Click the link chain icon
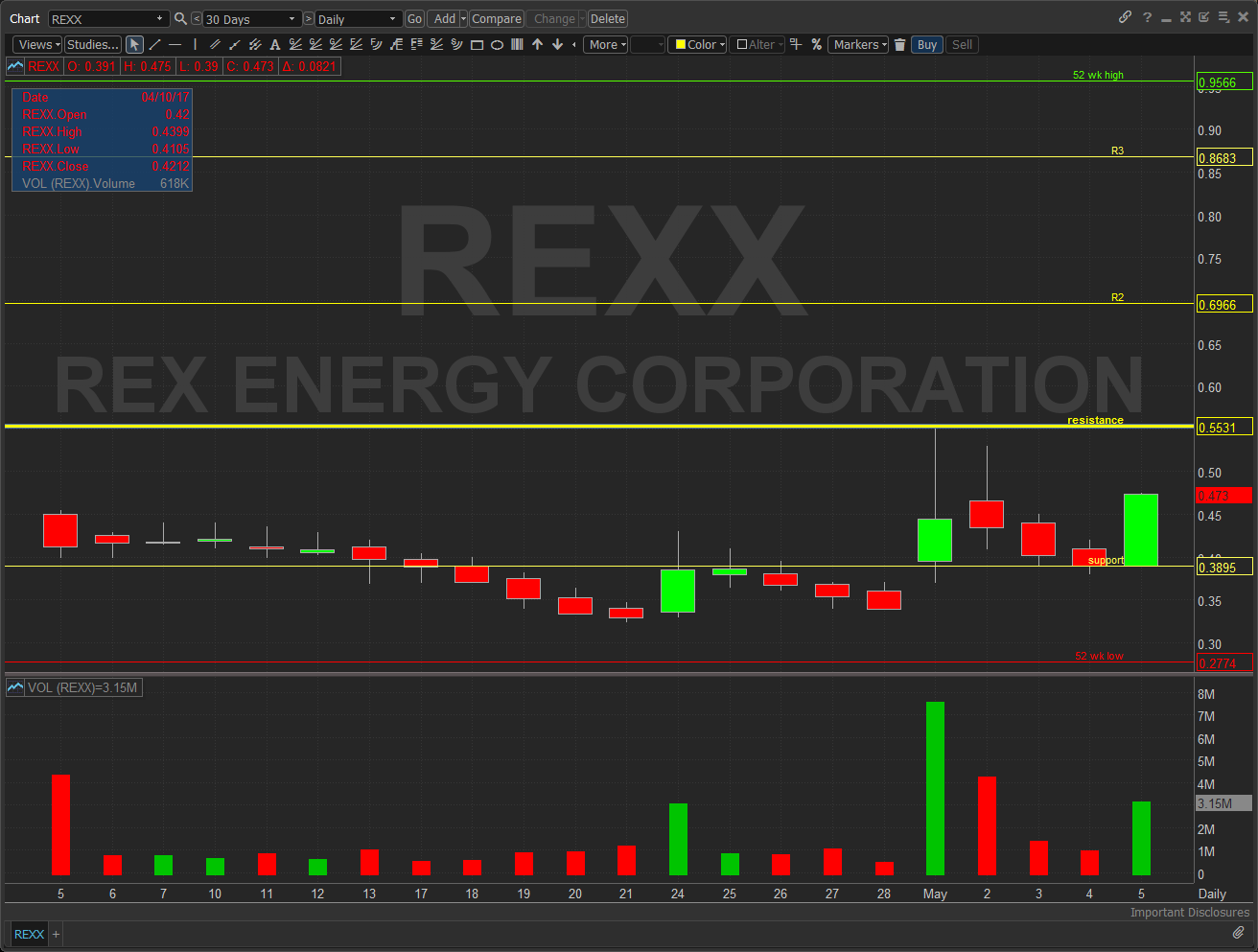 [x=1125, y=16]
